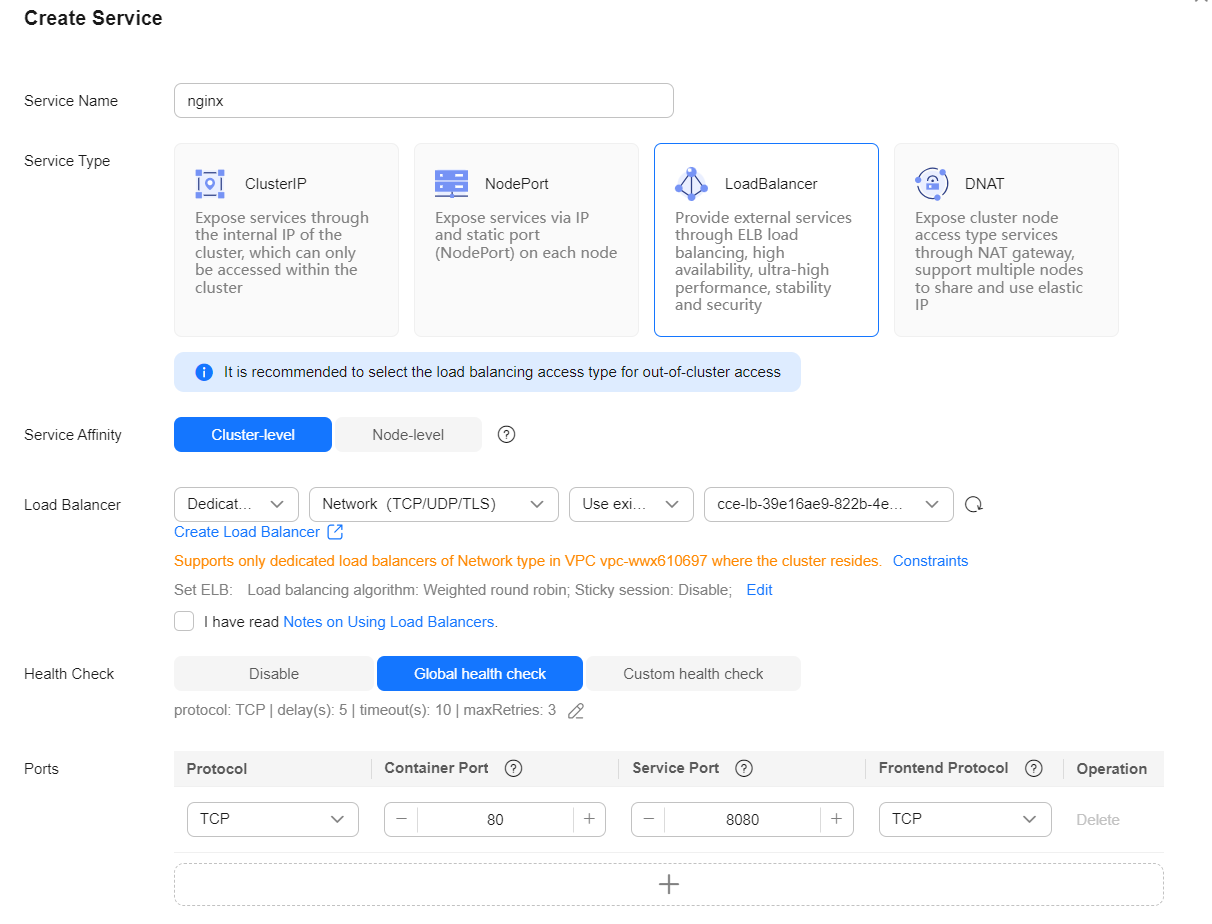Click the load balancing recommendation banner text
This screenshot has height=924, width=1212.
[502, 372]
